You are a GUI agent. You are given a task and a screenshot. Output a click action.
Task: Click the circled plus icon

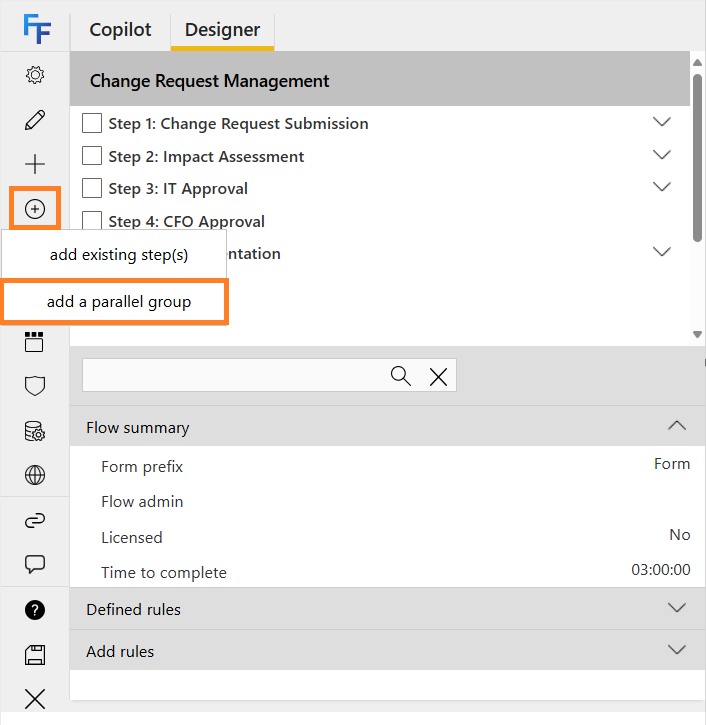(x=35, y=209)
